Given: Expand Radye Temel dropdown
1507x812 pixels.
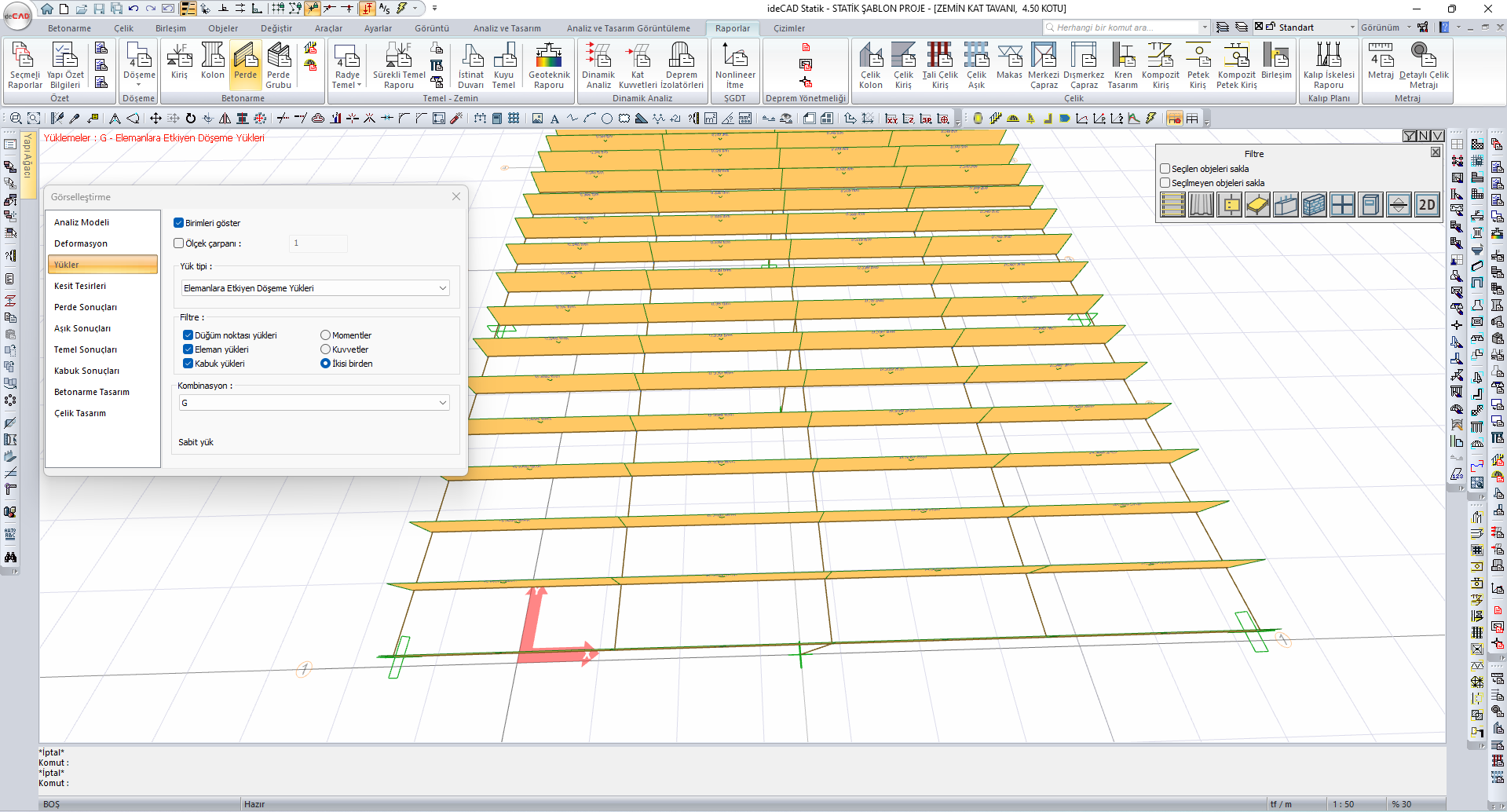Looking at the screenshot, I should [x=359, y=86].
